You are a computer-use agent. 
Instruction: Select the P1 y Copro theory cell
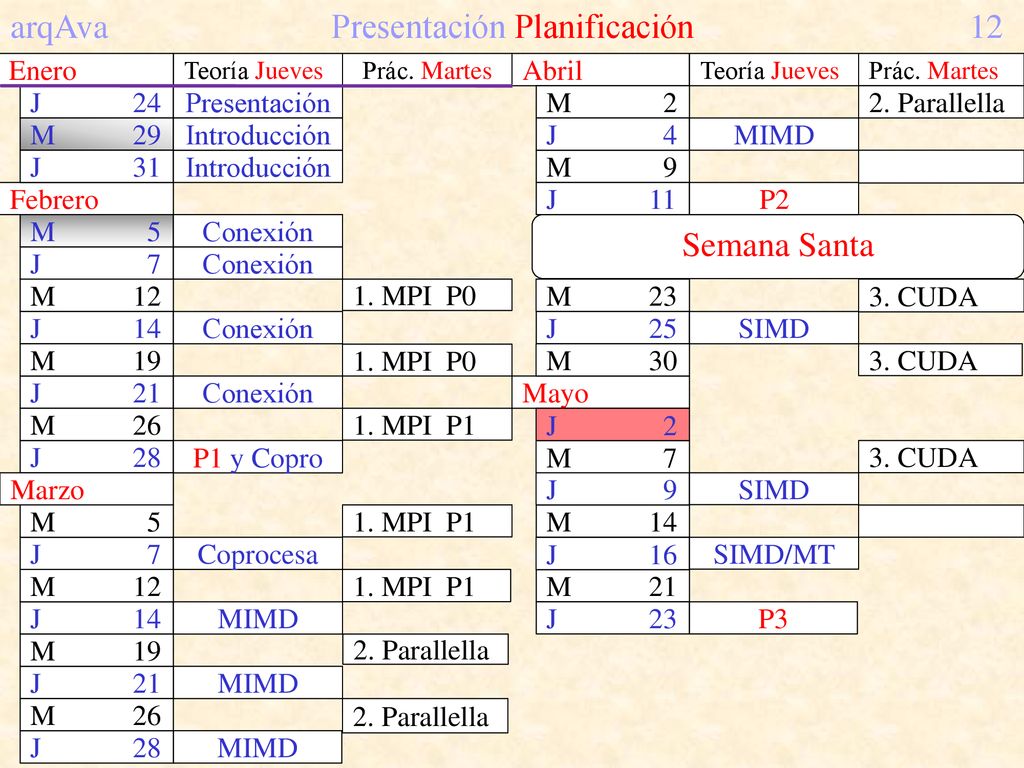pyautogui.click(x=257, y=458)
